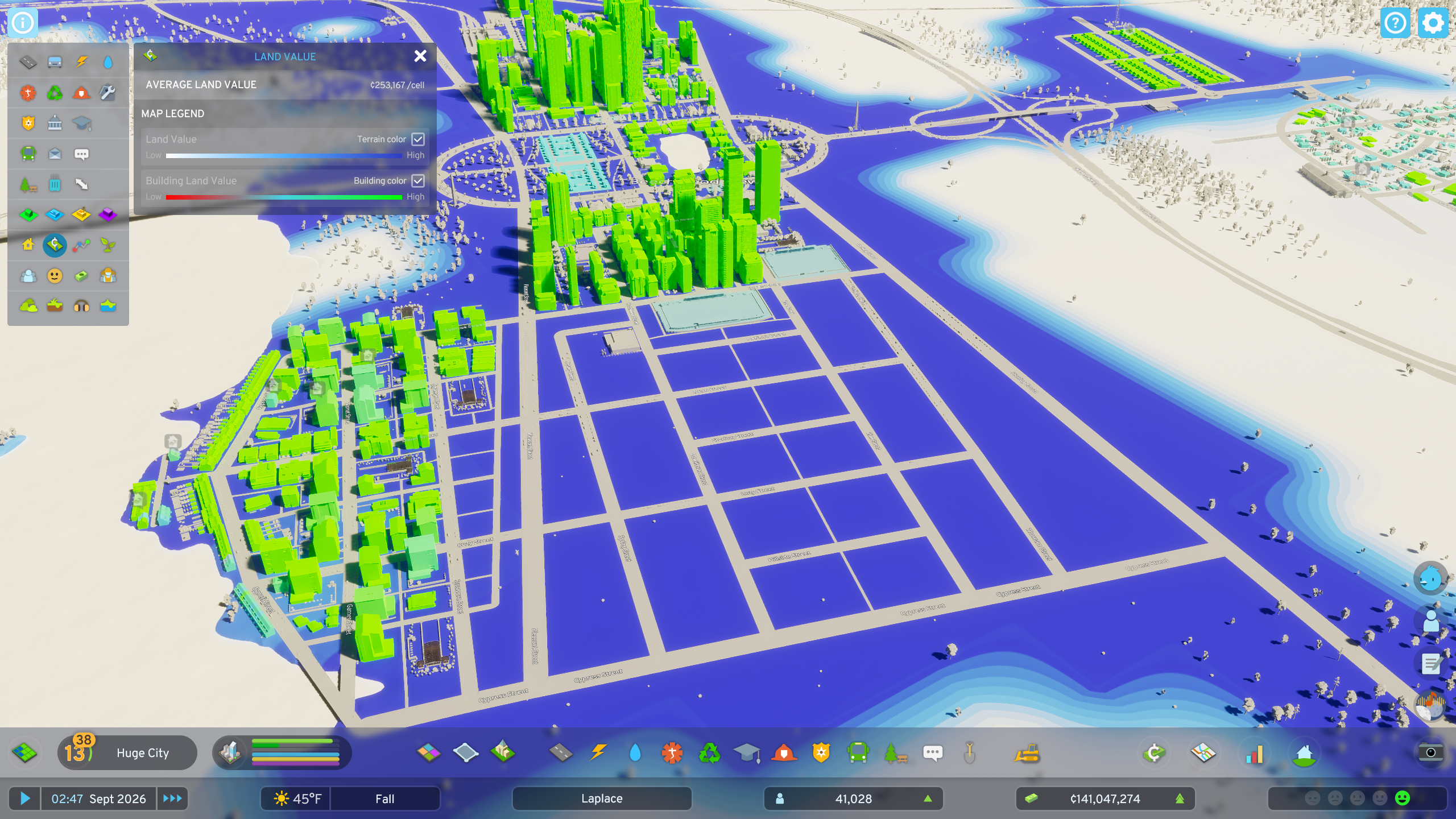Open the Roads build menu in toolbar
Screen dimensions: 1456x819
tap(560, 753)
